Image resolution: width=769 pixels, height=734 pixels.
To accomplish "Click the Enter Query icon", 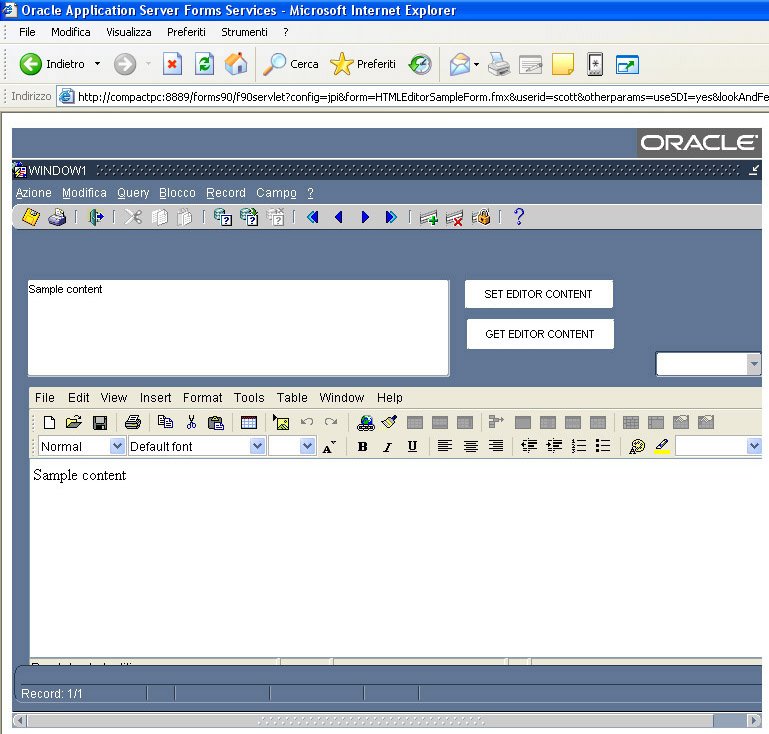I will 223,217.
